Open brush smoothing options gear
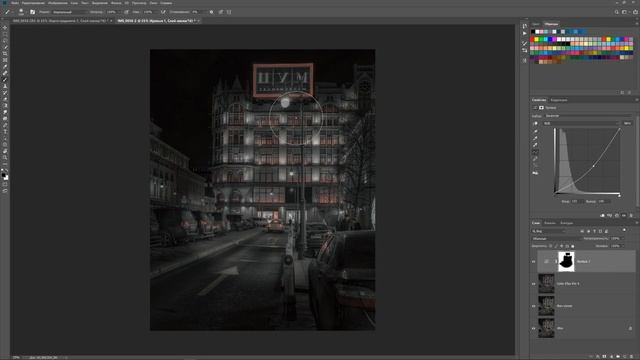640x360 pixels. pyautogui.click(x=211, y=12)
